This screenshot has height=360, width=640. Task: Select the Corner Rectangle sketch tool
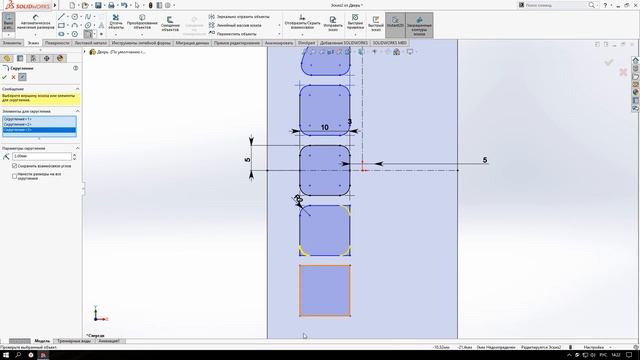[x=61, y=25]
